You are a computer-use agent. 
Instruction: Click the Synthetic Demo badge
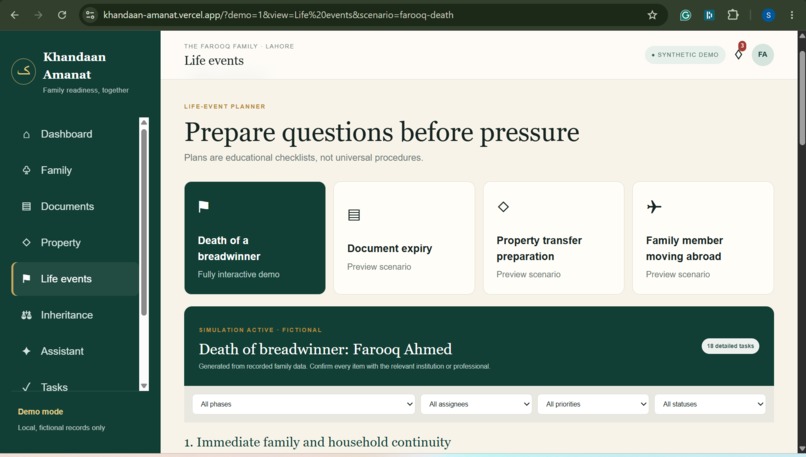[x=685, y=54]
